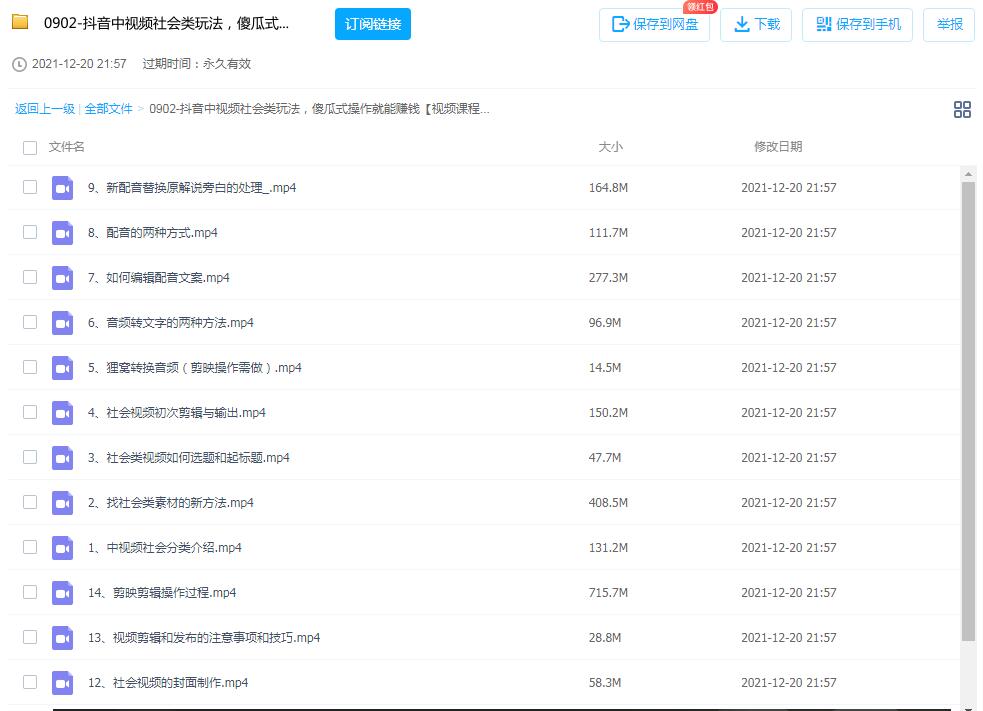The width and height of the screenshot is (983, 711).
Task: Toggle the select-all checkbox beside 文件名
Action: pos(29,147)
